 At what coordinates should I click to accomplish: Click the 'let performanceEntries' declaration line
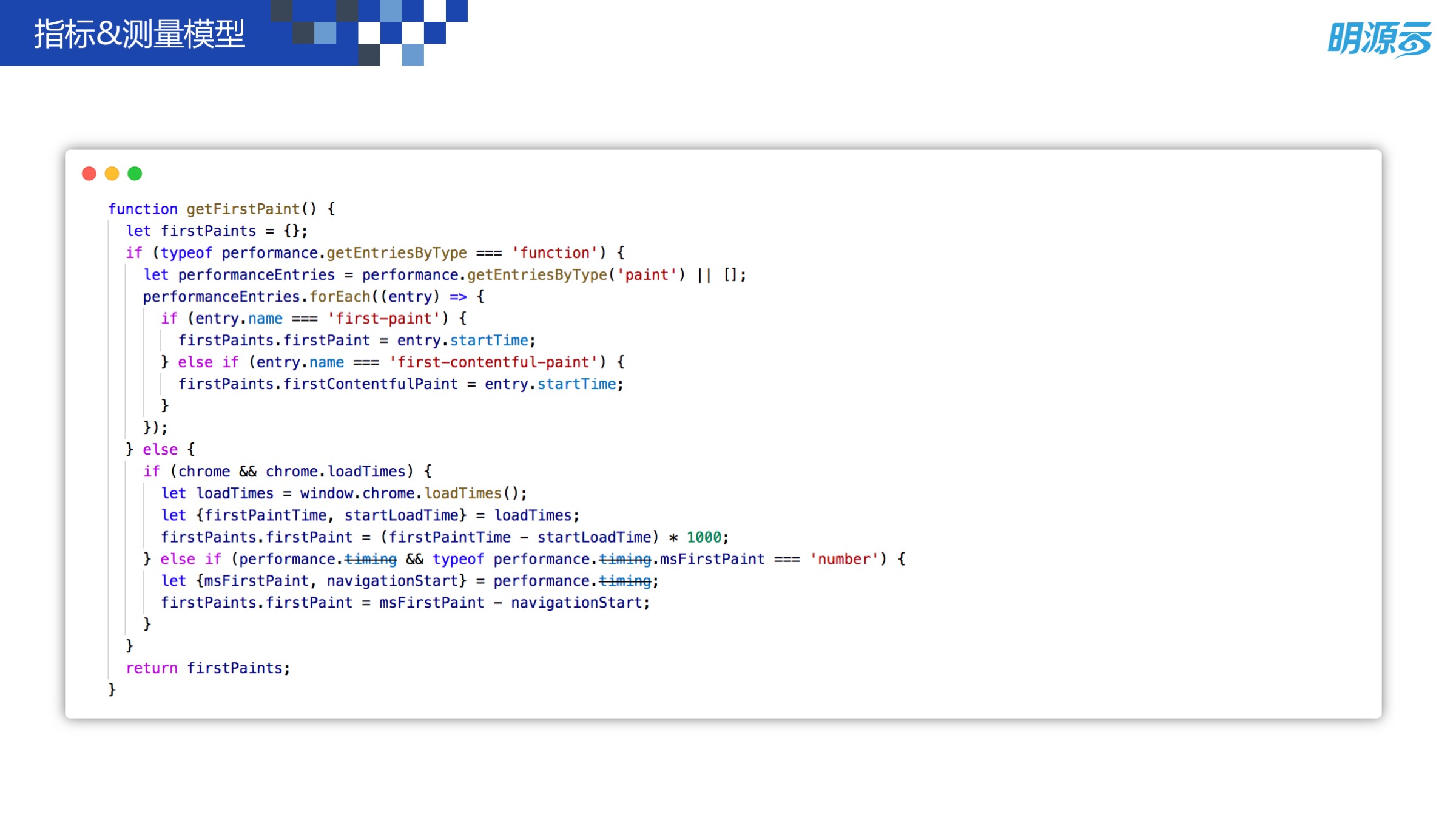tap(445, 274)
